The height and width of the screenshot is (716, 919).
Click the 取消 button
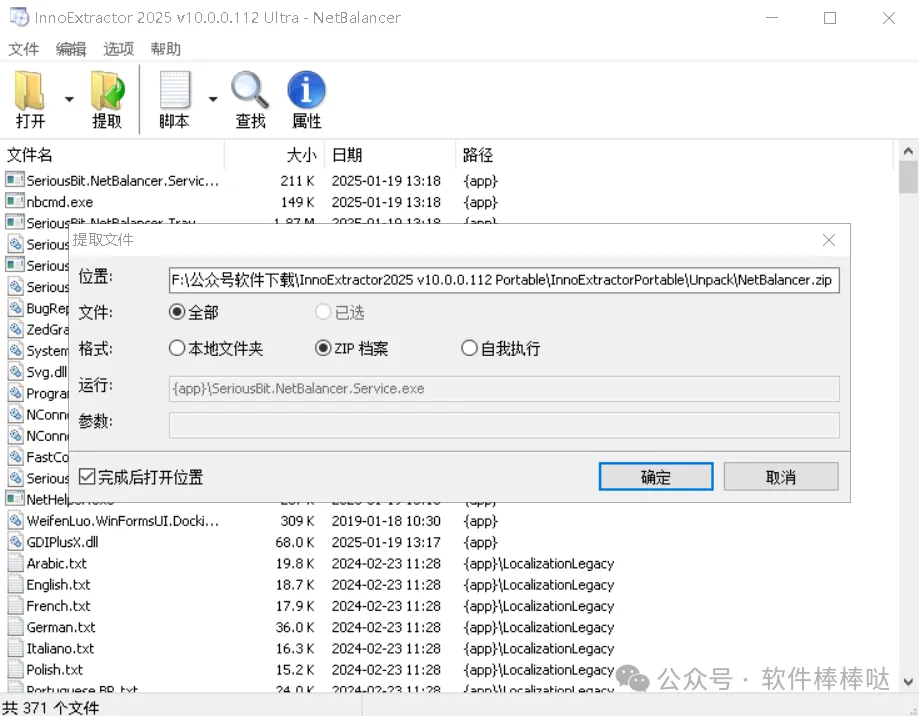point(781,476)
